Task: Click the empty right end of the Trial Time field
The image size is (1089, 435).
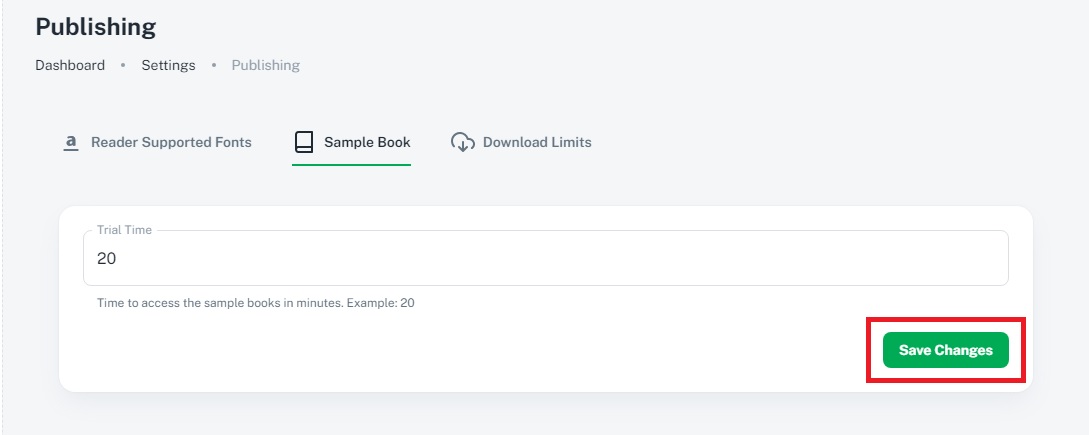Action: point(950,258)
